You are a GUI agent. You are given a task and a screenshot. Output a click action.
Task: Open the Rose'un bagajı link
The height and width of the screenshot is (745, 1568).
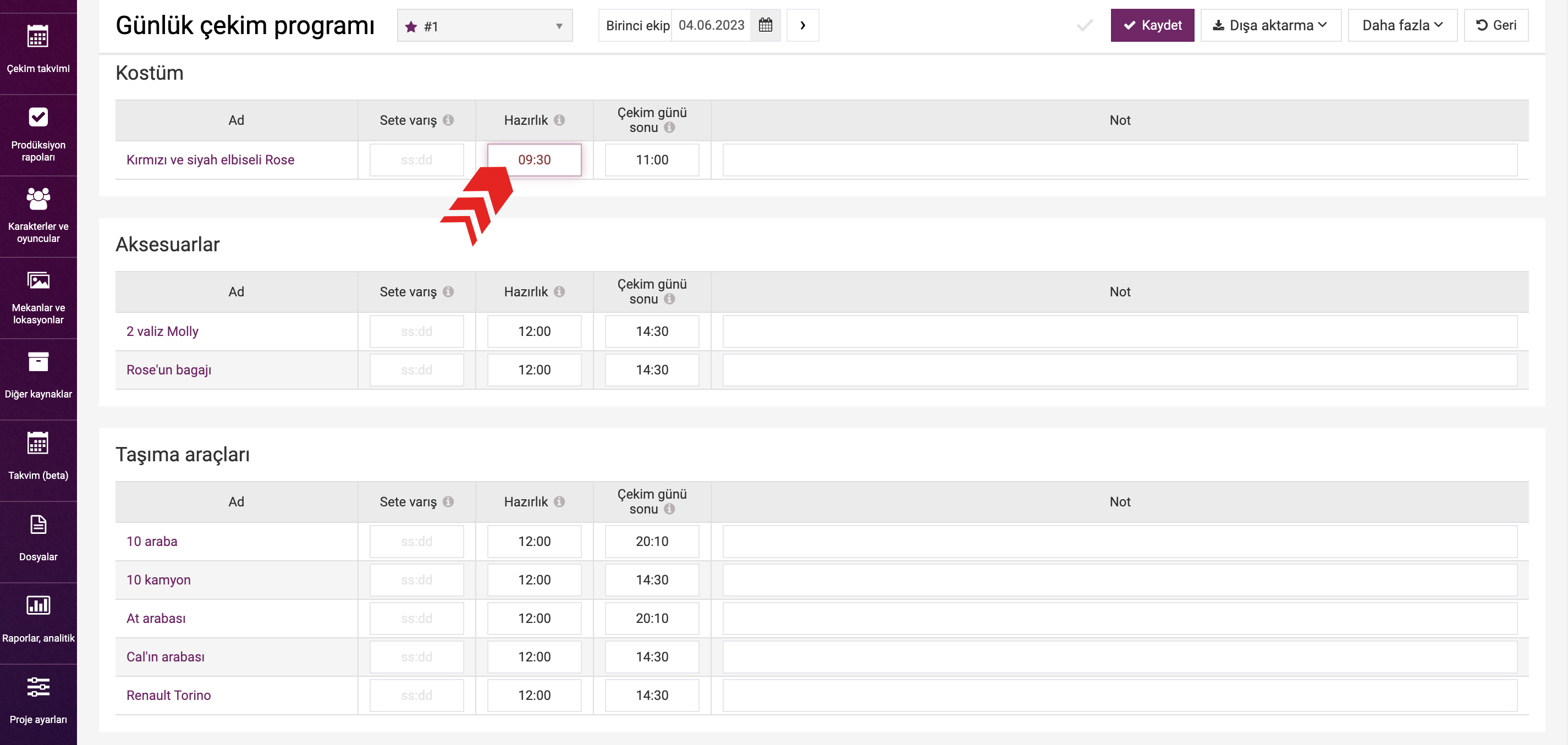[x=169, y=370]
